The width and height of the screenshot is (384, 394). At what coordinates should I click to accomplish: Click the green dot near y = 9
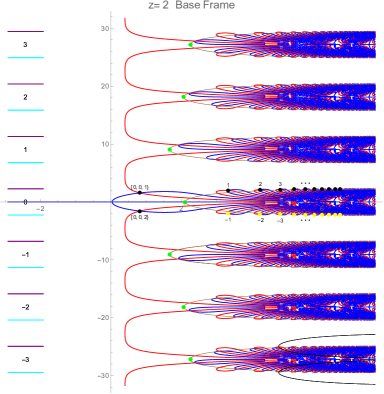tap(170, 150)
